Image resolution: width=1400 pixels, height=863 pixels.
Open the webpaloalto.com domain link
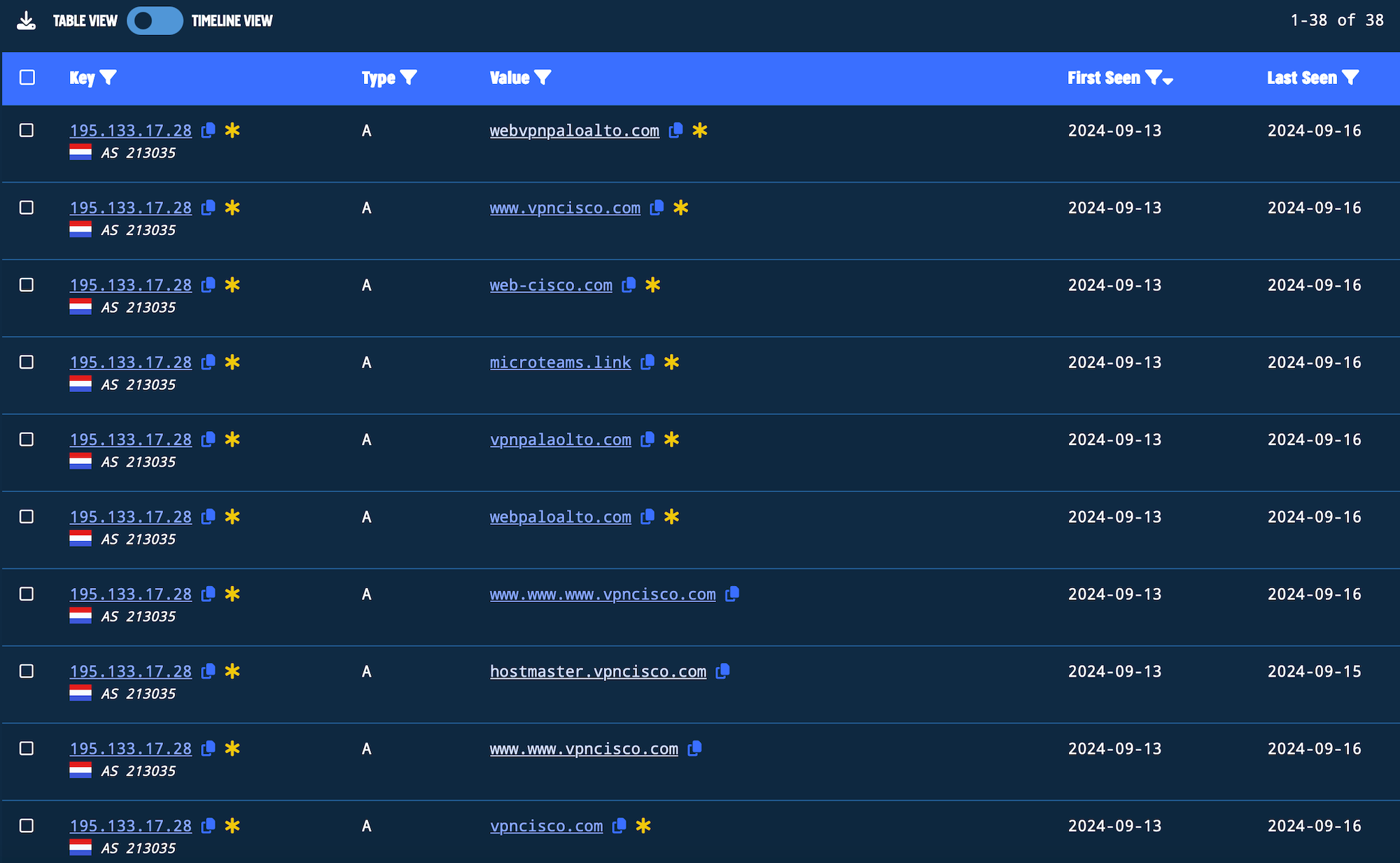click(561, 517)
